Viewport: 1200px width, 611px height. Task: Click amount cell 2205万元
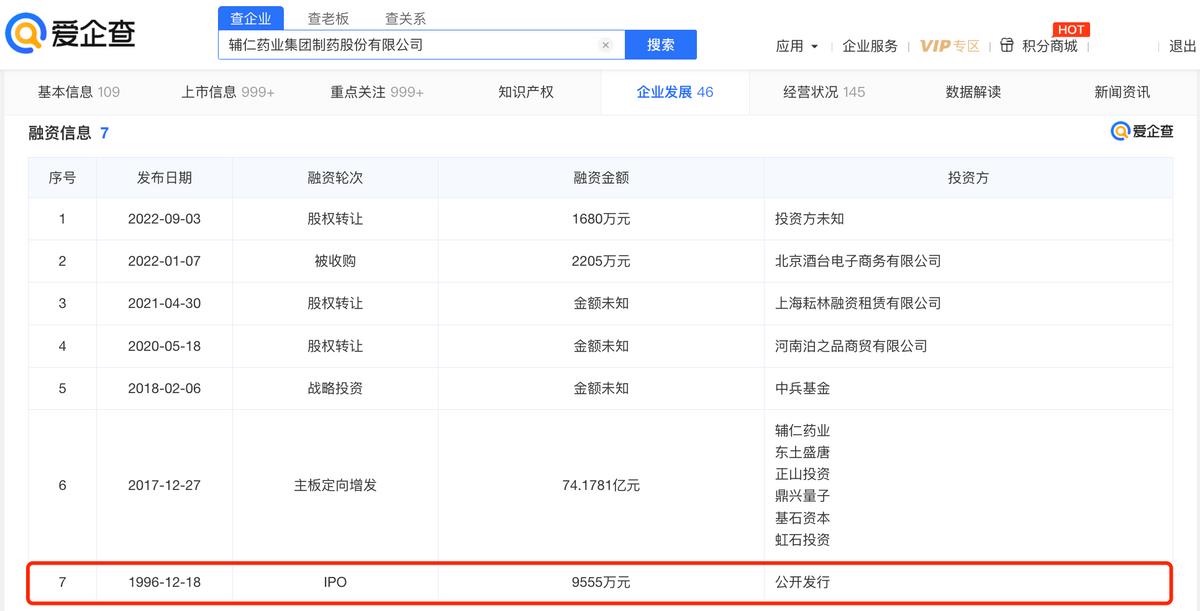pyautogui.click(x=601, y=261)
